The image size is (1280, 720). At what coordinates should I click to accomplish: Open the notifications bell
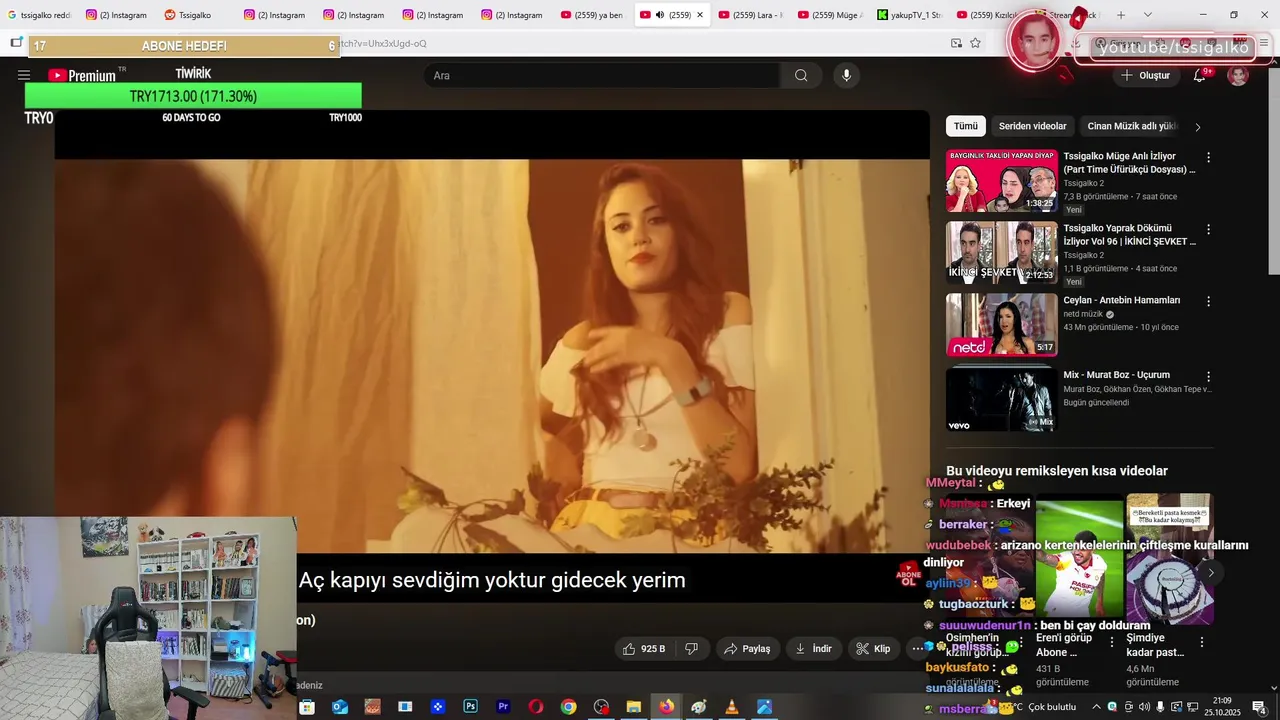tap(1199, 75)
